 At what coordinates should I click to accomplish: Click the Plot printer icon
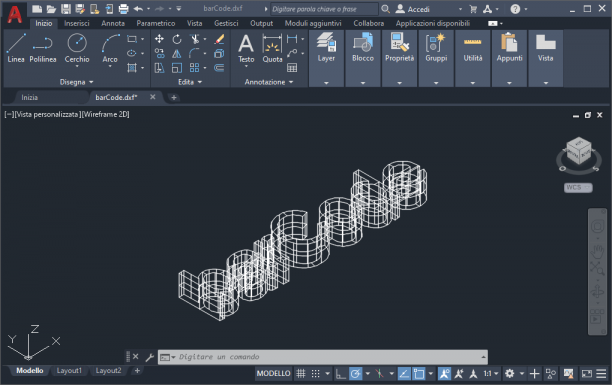click(123, 9)
